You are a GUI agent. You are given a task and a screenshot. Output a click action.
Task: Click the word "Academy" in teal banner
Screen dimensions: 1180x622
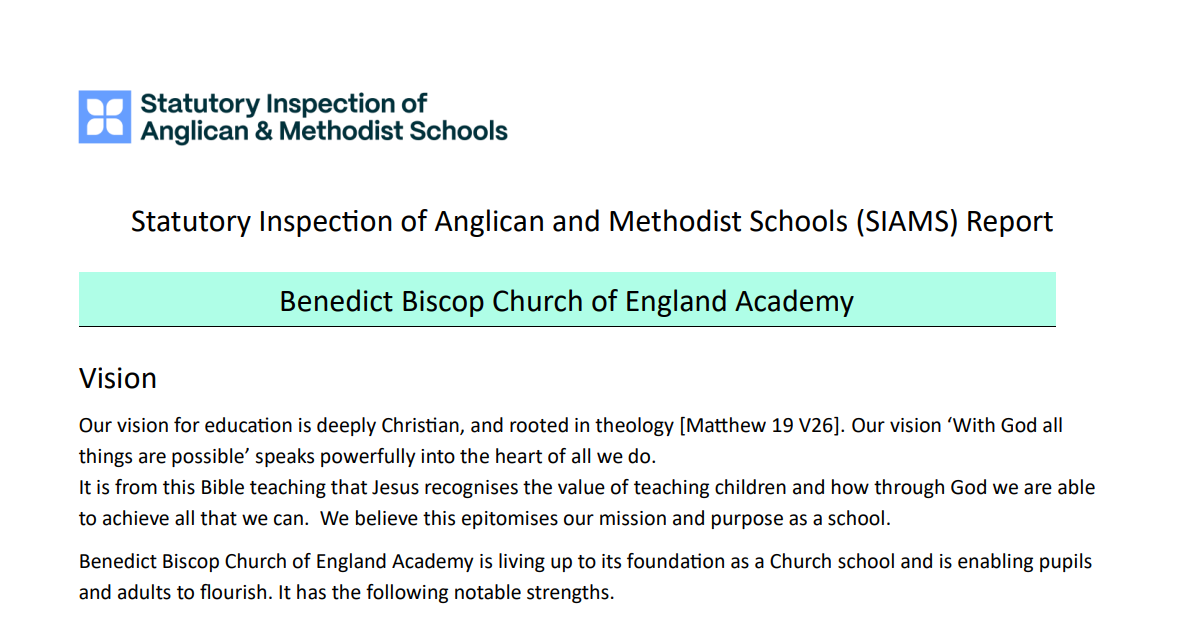tap(794, 302)
